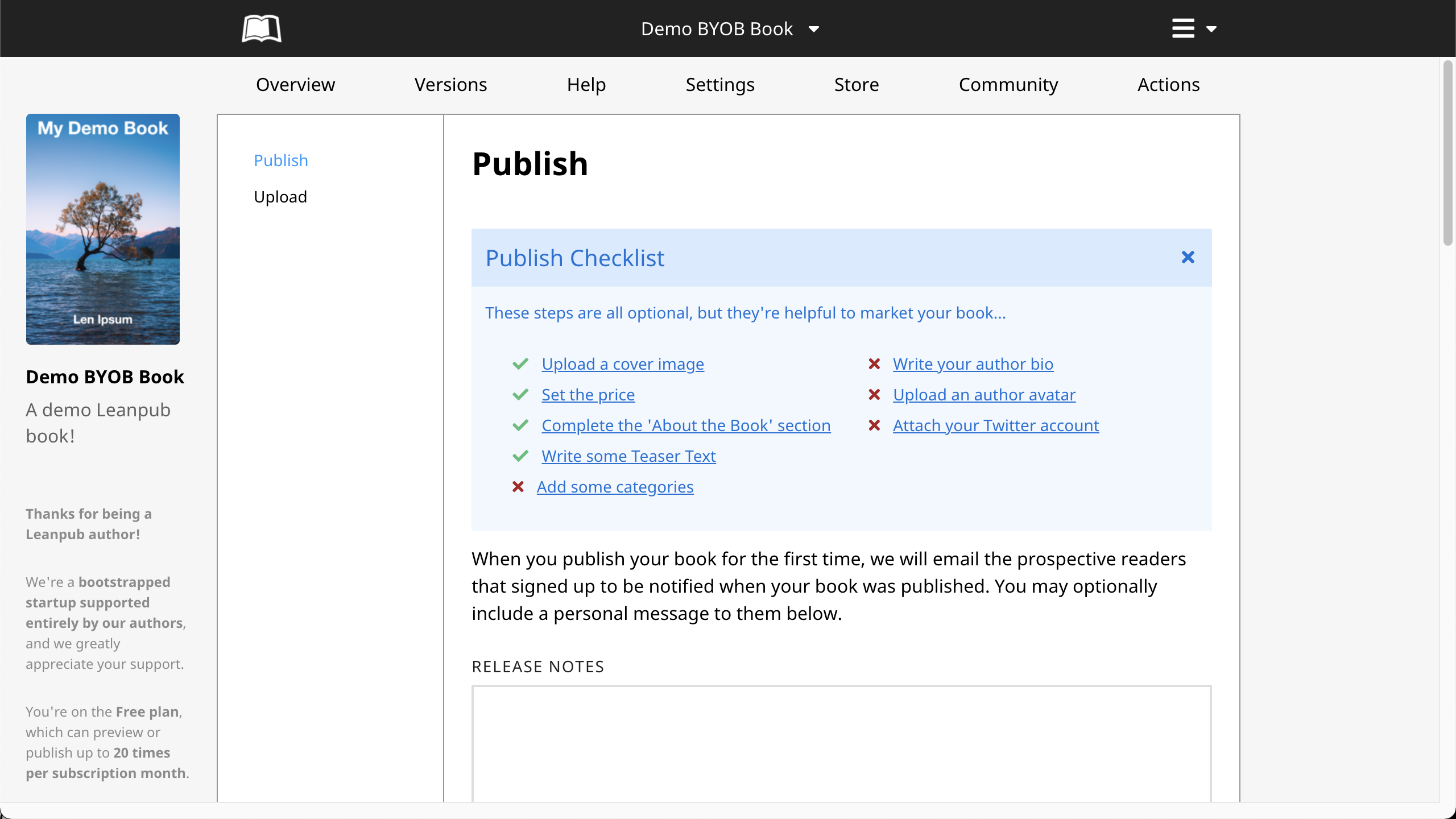This screenshot has height=819, width=1456.
Task: Click the vertical page scrollbar
Action: click(1448, 154)
